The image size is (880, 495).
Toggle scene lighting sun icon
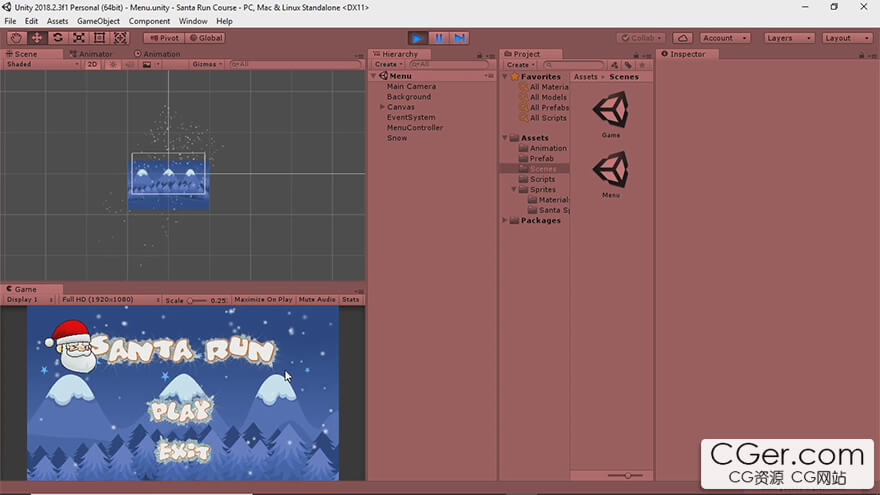tap(113, 65)
